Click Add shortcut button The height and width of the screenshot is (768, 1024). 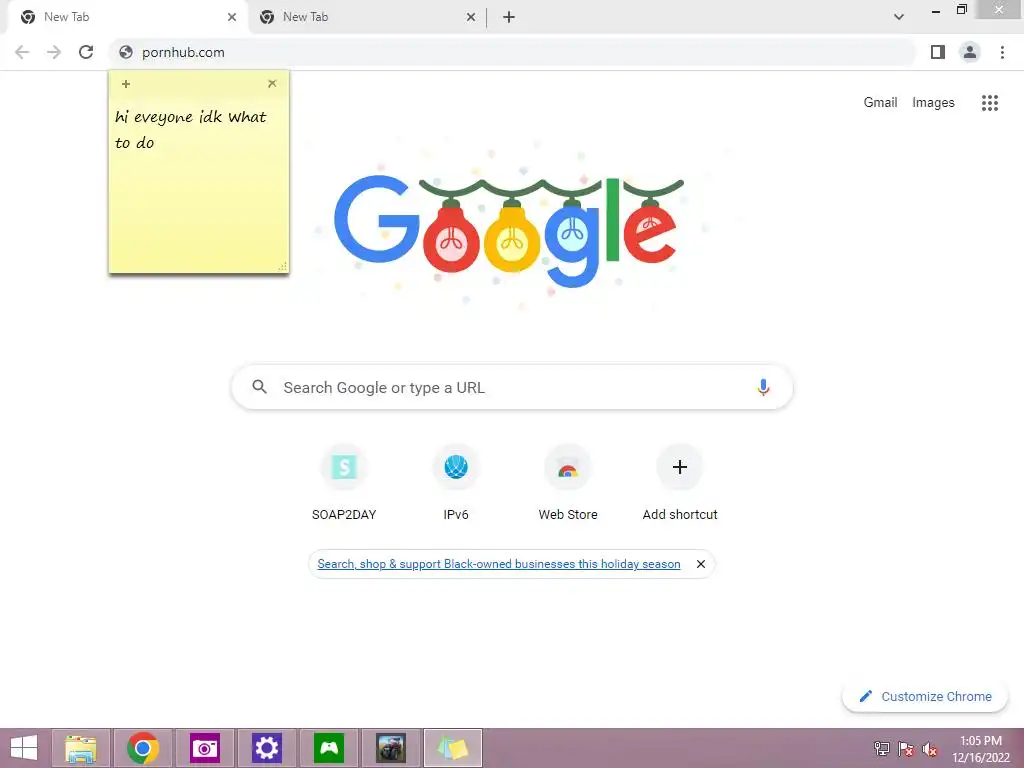click(680, 482)
